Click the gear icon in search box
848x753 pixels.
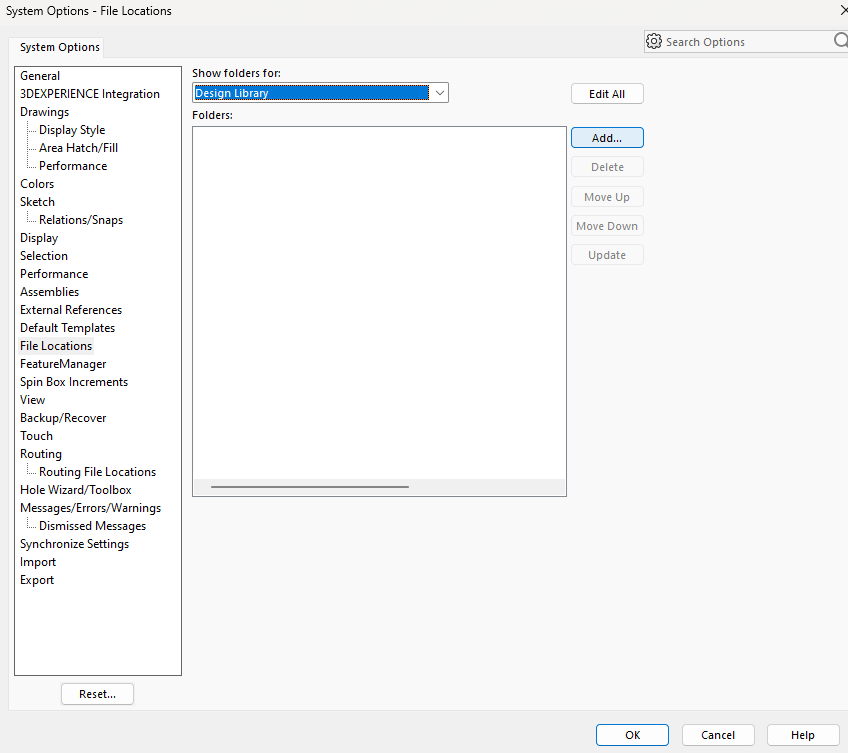point(654,42)
